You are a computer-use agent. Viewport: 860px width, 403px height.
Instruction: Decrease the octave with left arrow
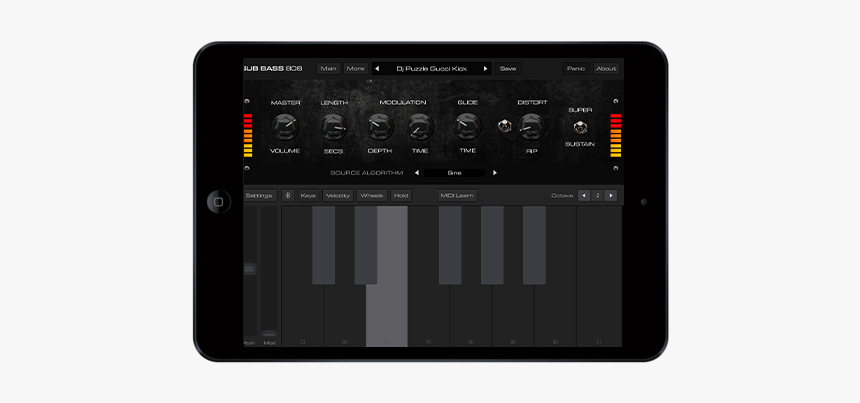584,195
